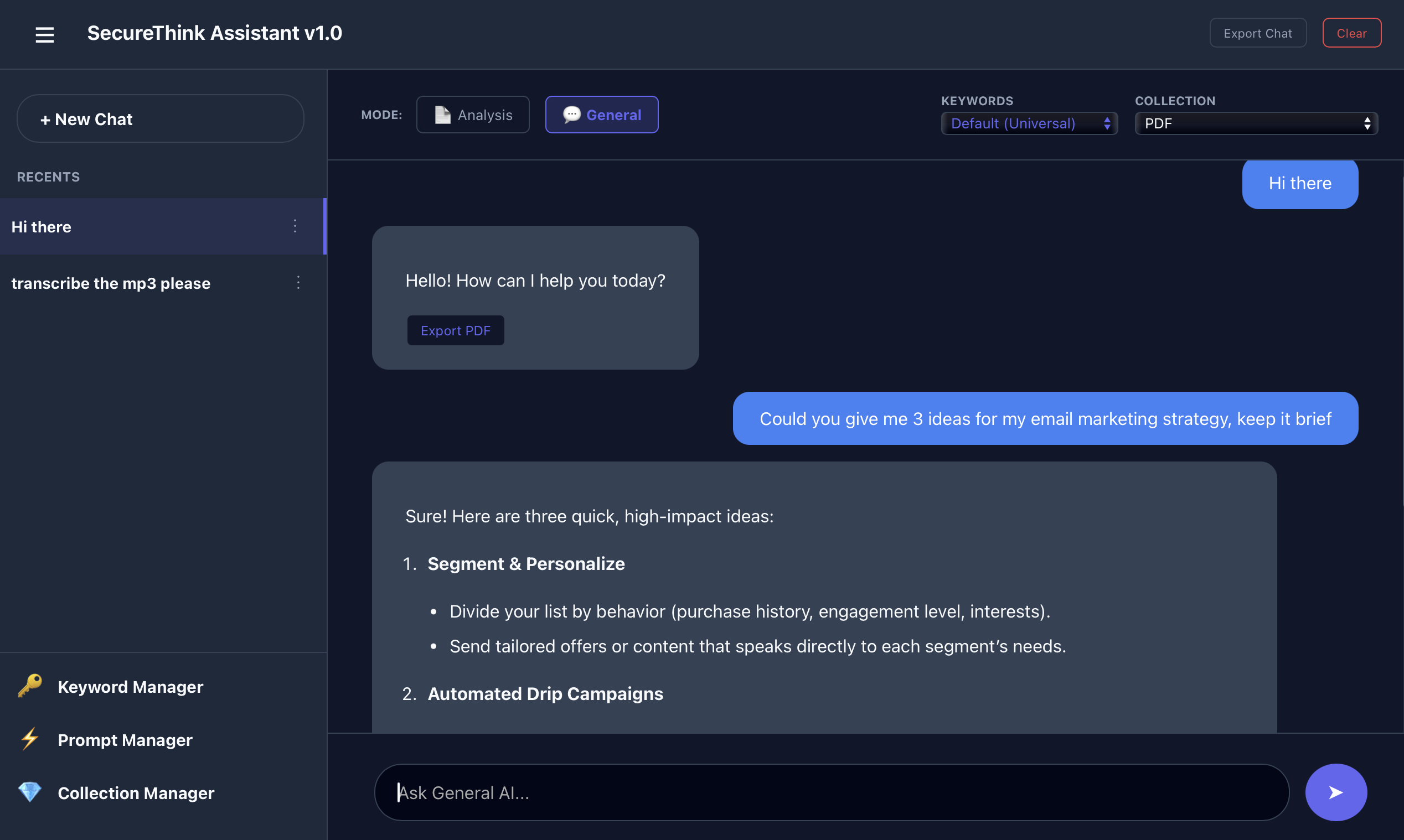Export the assistant greeting as PDF
Screen dimensions: 1404x840
tap(455, 330)
